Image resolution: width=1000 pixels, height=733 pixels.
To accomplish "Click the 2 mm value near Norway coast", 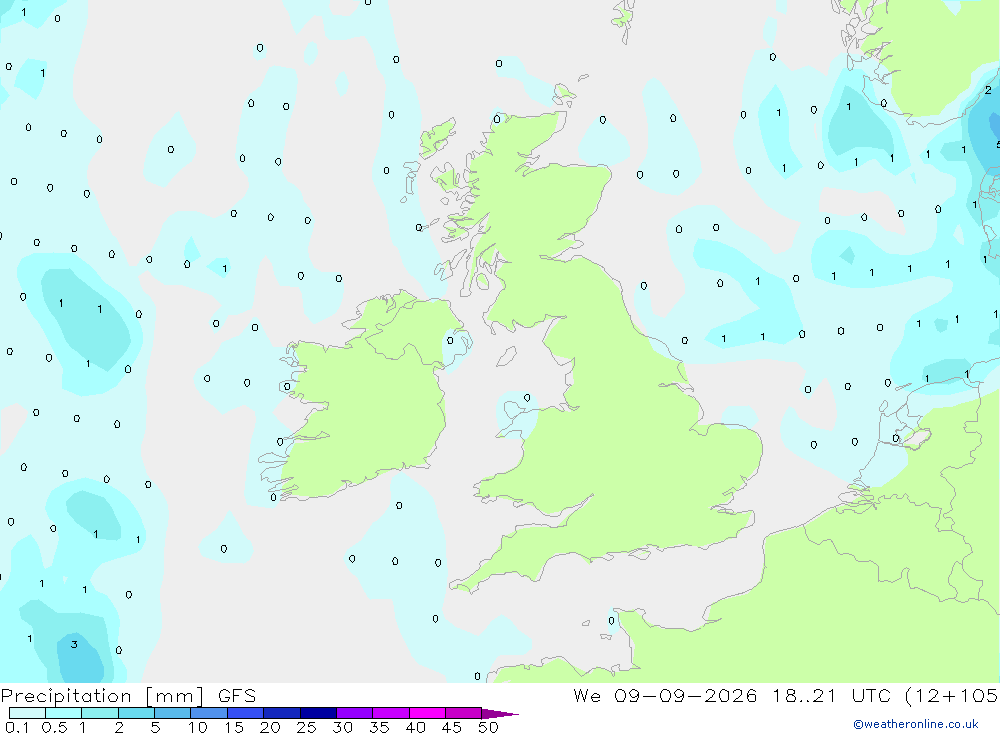I will [988, 90].
